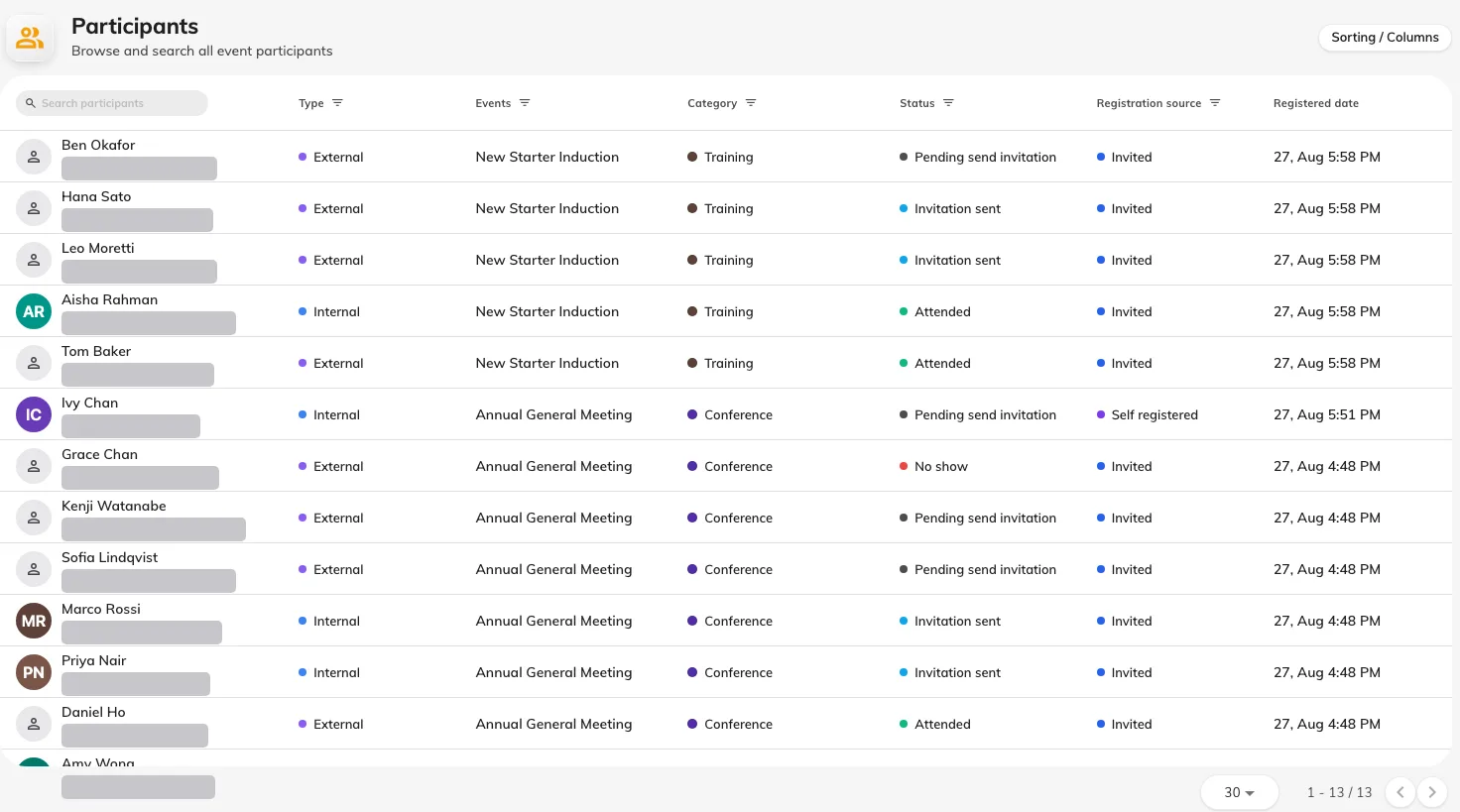Image resolution: width=1460 pixels, height=812 pixels.
Task: Click Marco Rossi's Conference category
Action: point(730,621)
